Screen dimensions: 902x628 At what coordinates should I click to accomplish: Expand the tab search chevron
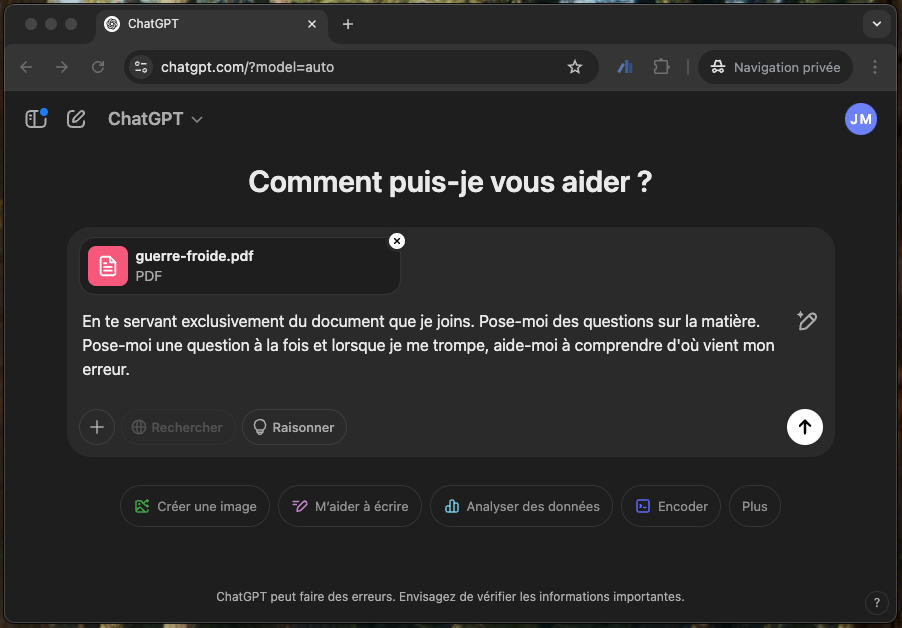click(x=876, y=23)
